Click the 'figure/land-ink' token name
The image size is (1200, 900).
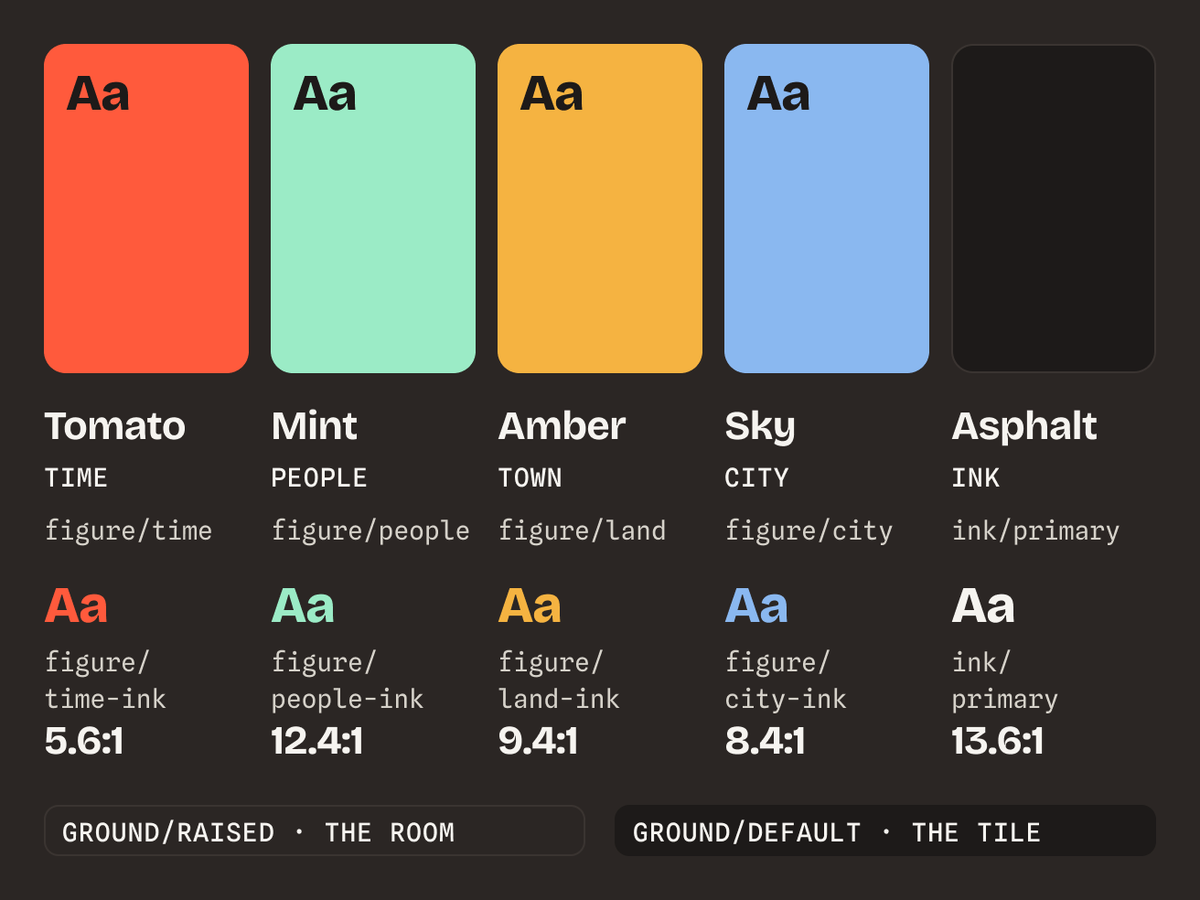(559, 680)
